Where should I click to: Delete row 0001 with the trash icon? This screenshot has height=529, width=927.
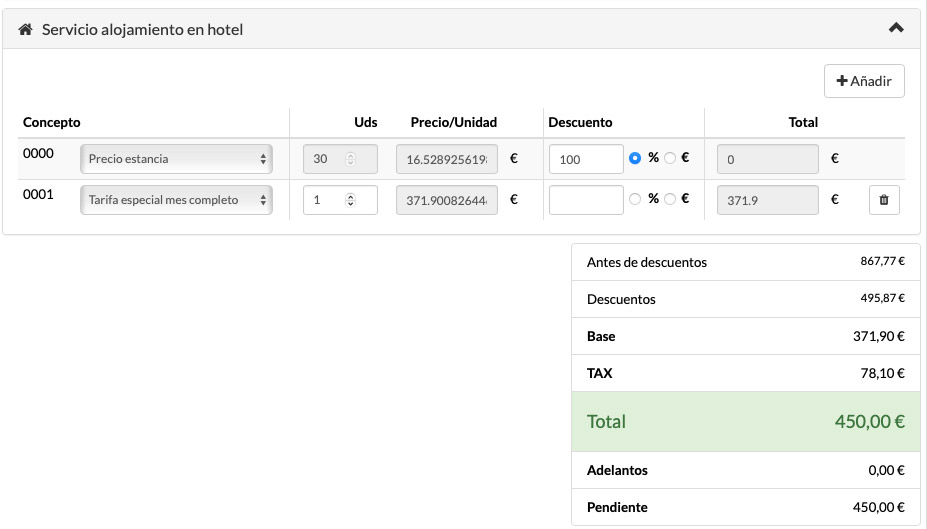tap(883, 200)
